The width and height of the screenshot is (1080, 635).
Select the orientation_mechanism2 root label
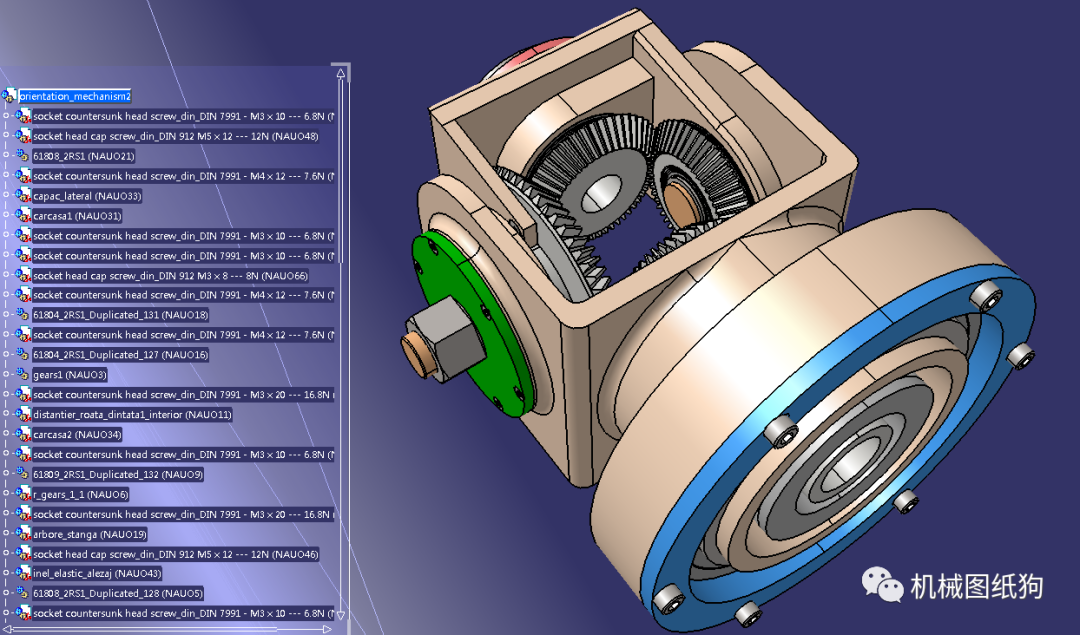[x=74, y=96]
